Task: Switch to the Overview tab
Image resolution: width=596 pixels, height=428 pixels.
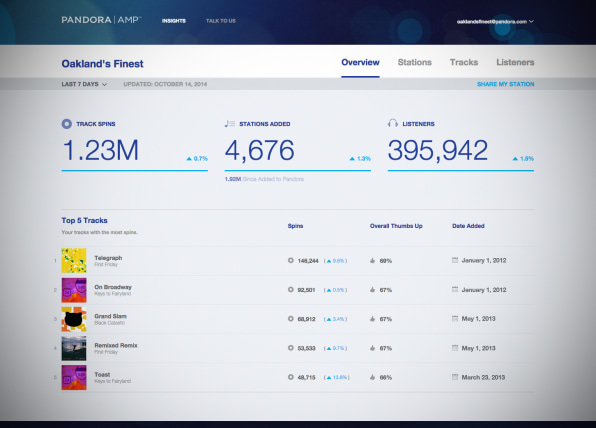Action: pyautogui.click(x=360, y=62)
